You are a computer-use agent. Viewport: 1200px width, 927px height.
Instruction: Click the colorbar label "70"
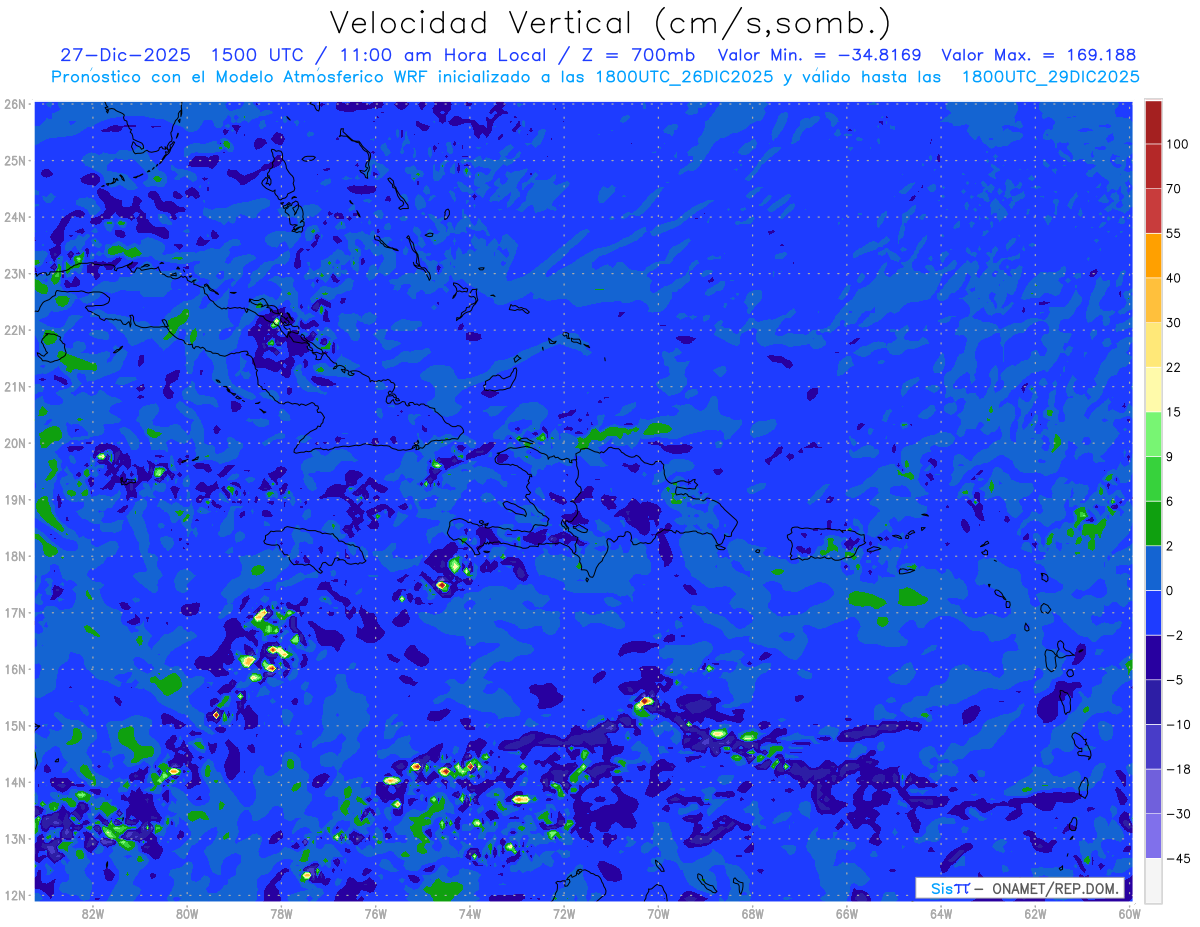point(1174,188)
